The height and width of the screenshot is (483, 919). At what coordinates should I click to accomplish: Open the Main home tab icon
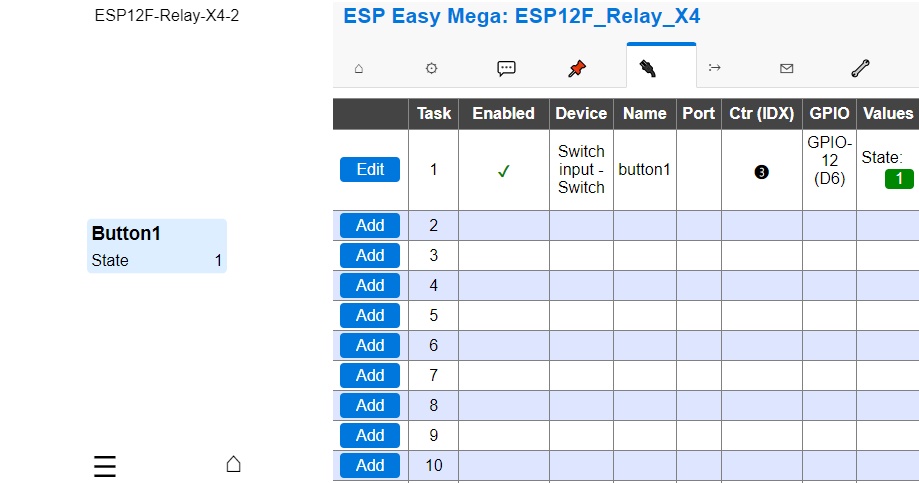[359, 69]
